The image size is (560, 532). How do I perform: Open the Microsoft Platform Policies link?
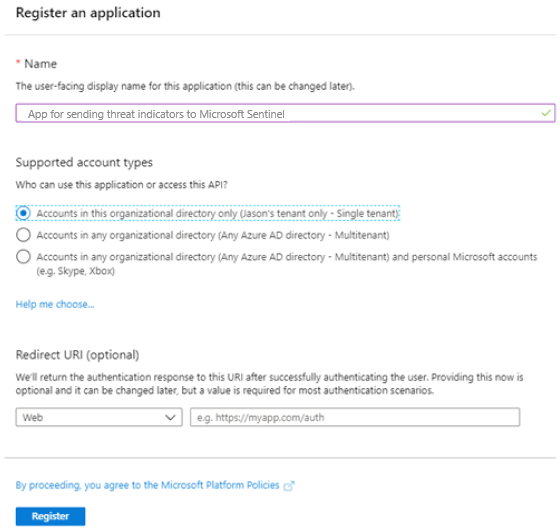click(x=147, y=485)
